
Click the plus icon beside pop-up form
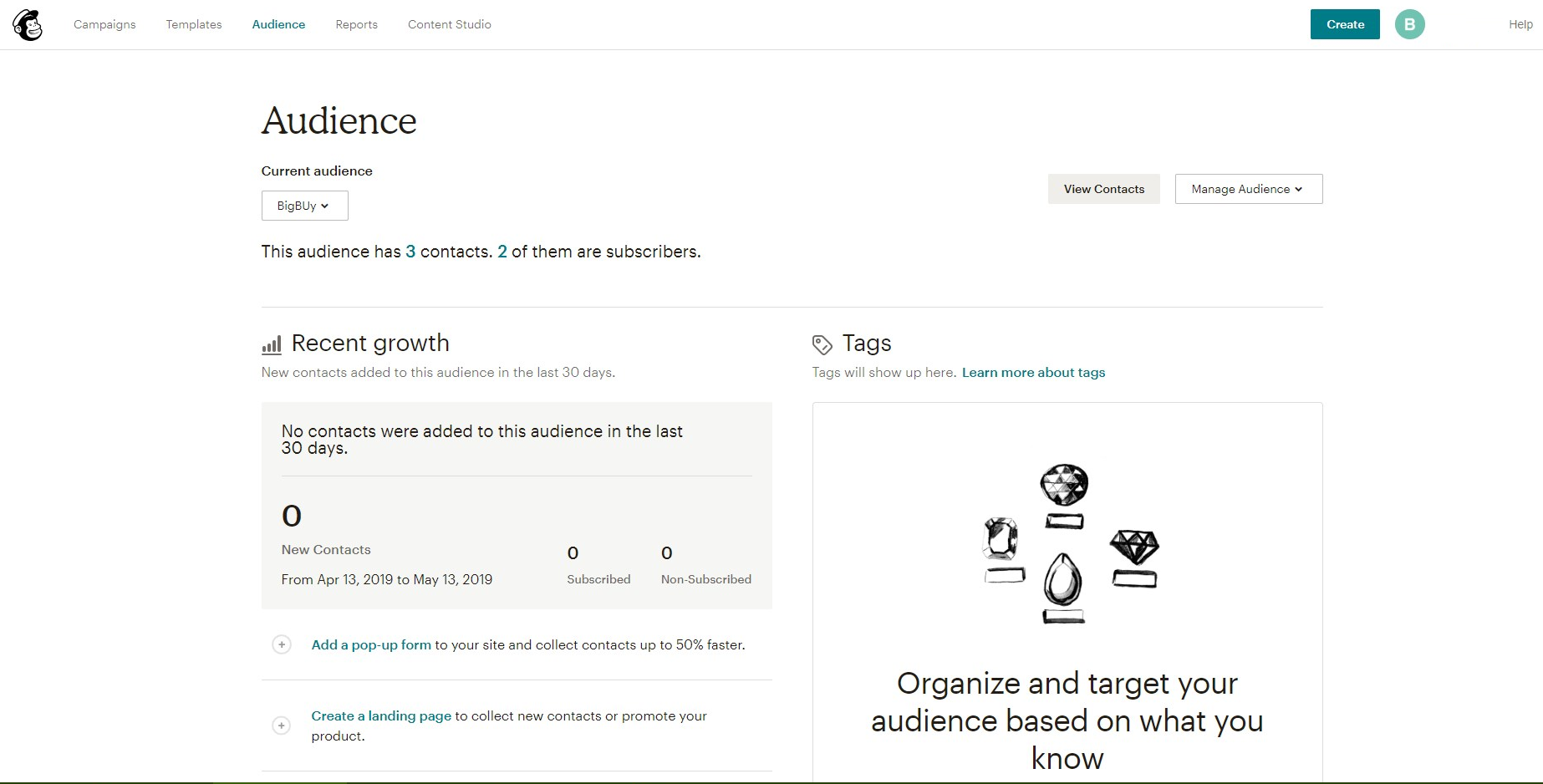click(x=282, y=644)
